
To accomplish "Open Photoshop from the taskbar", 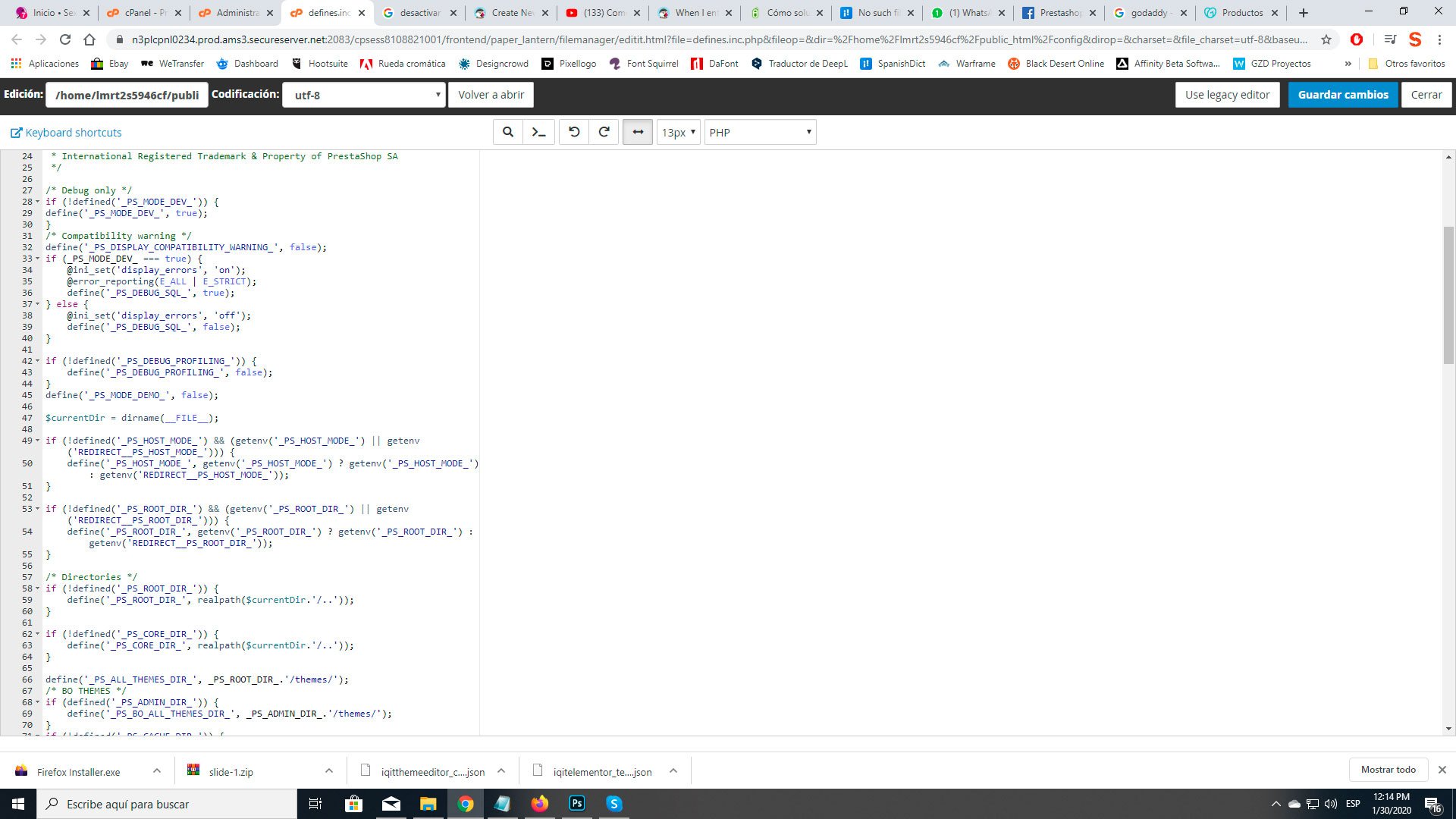I will coord(577,804).
